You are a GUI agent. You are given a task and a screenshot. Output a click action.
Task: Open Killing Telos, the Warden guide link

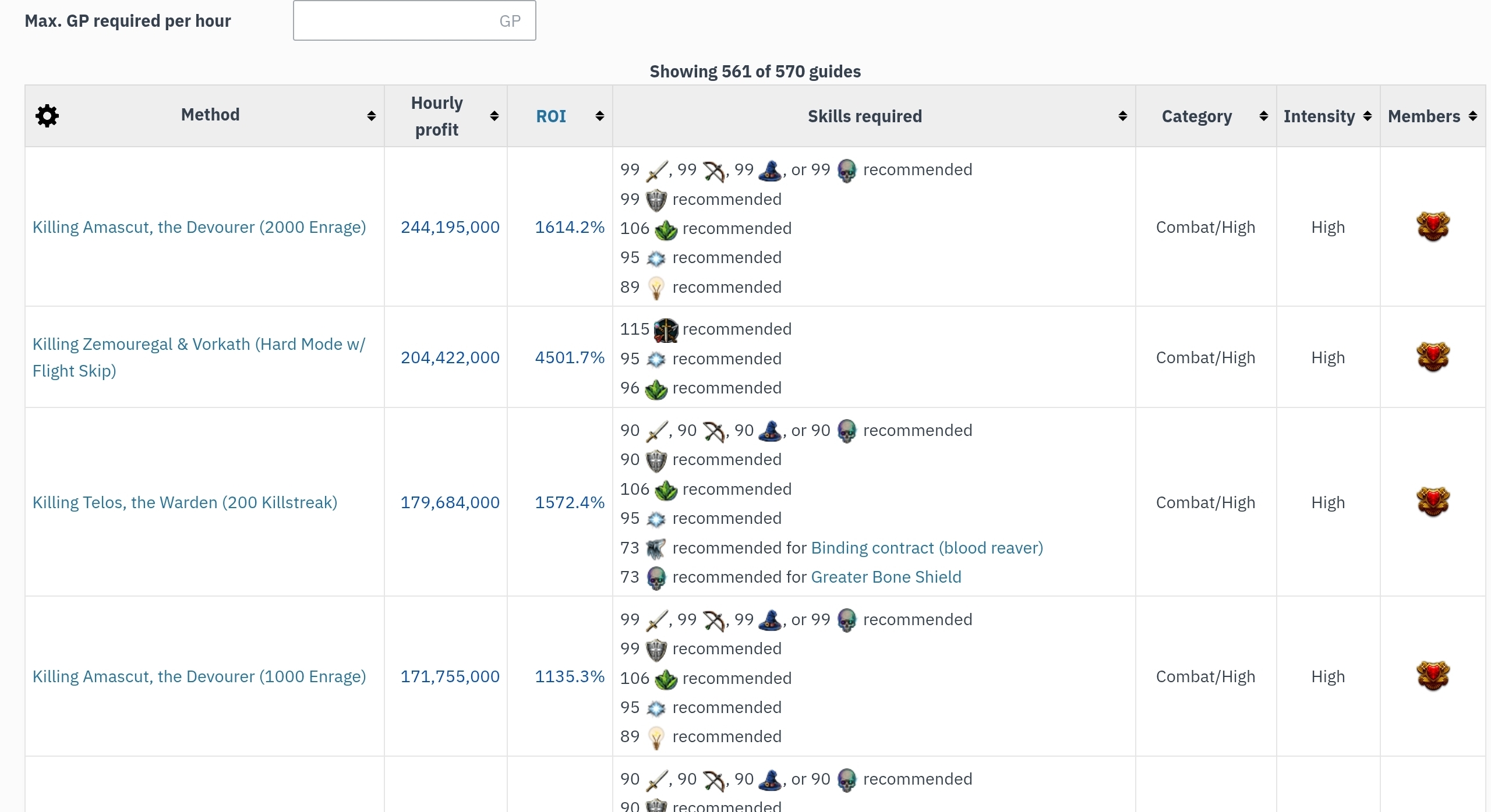click(185, 502)
